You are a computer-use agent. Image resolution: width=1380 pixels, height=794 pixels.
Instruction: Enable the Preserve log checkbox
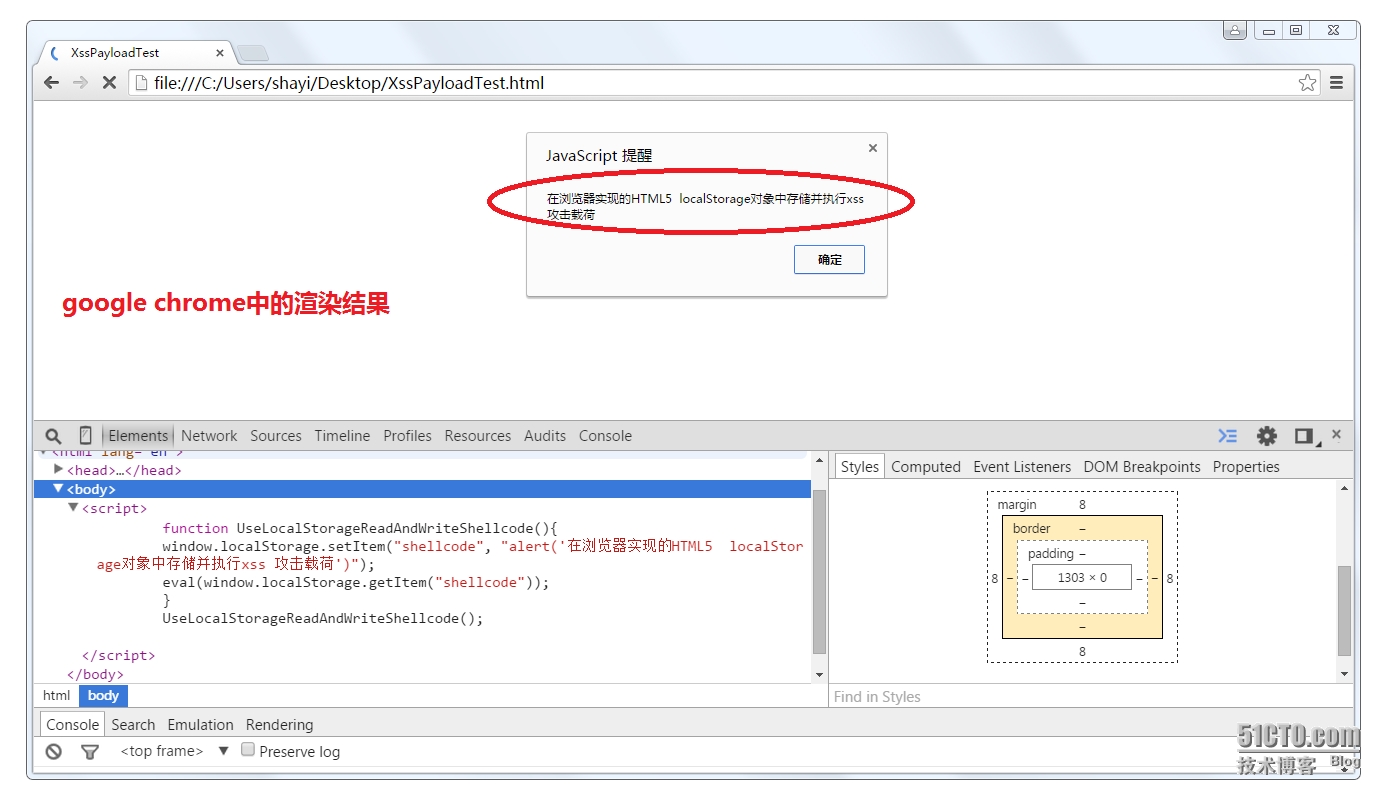click(248, 750)
